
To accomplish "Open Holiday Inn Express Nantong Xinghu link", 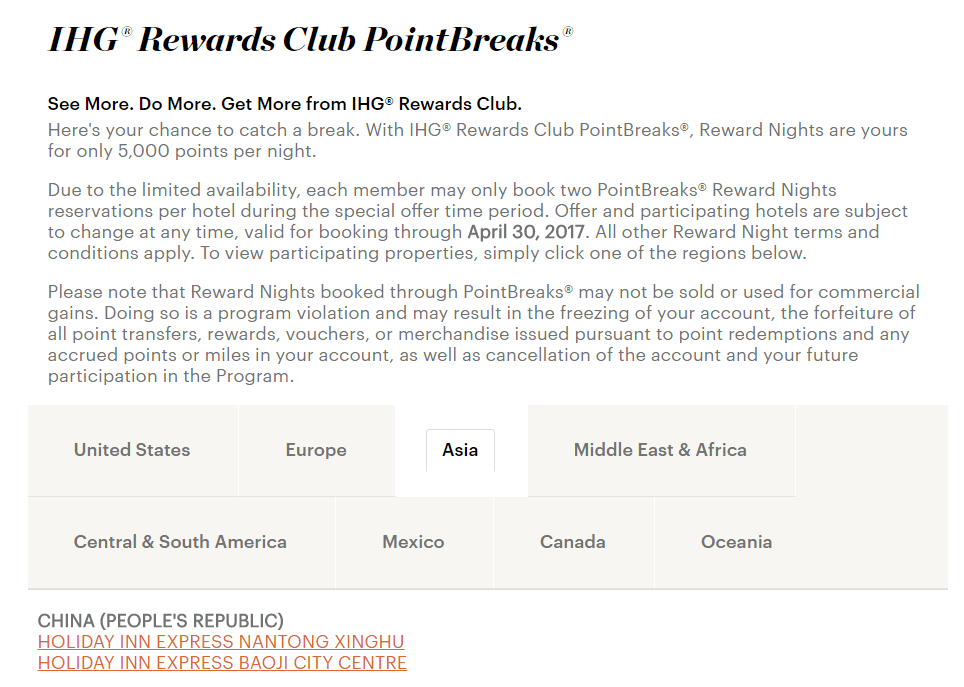I will tap(221, 642).
